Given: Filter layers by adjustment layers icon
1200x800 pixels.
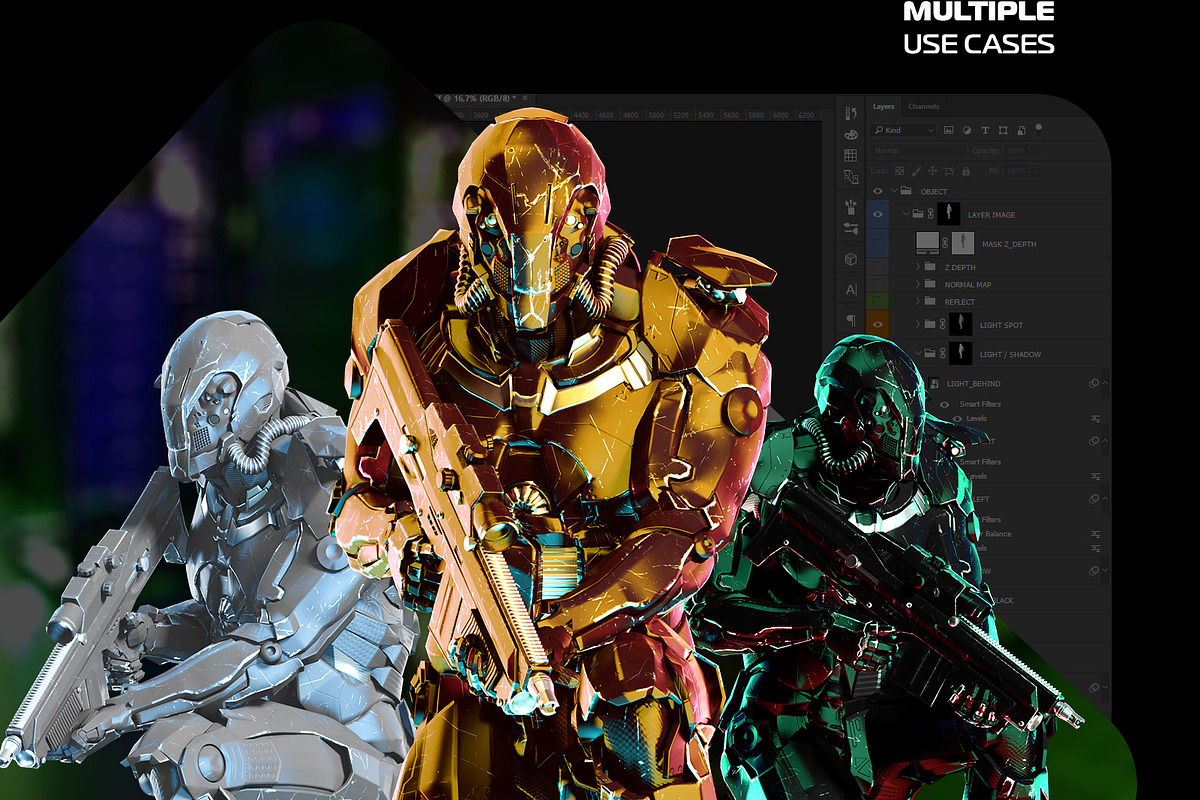Looking at the screenshot, I should [967, 130].
